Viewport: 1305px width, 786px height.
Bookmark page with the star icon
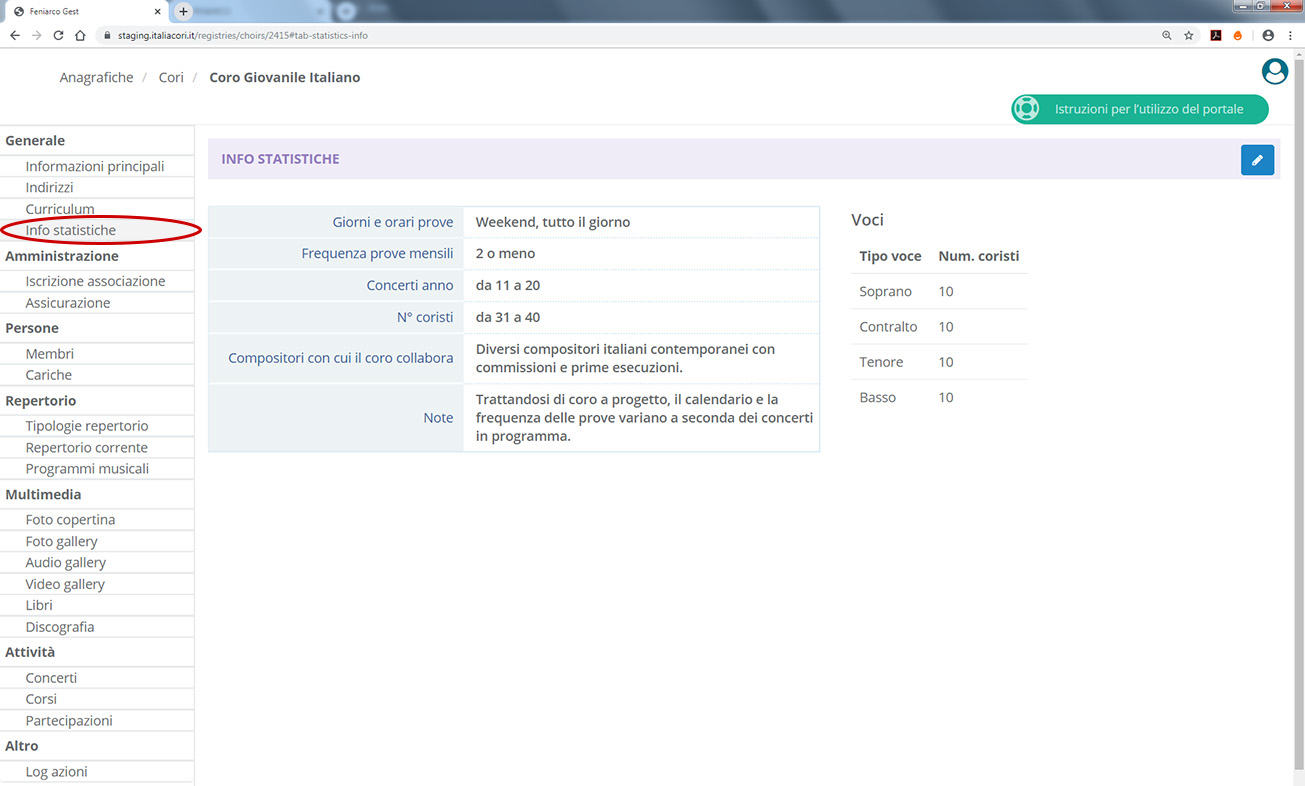(1189, 35)
